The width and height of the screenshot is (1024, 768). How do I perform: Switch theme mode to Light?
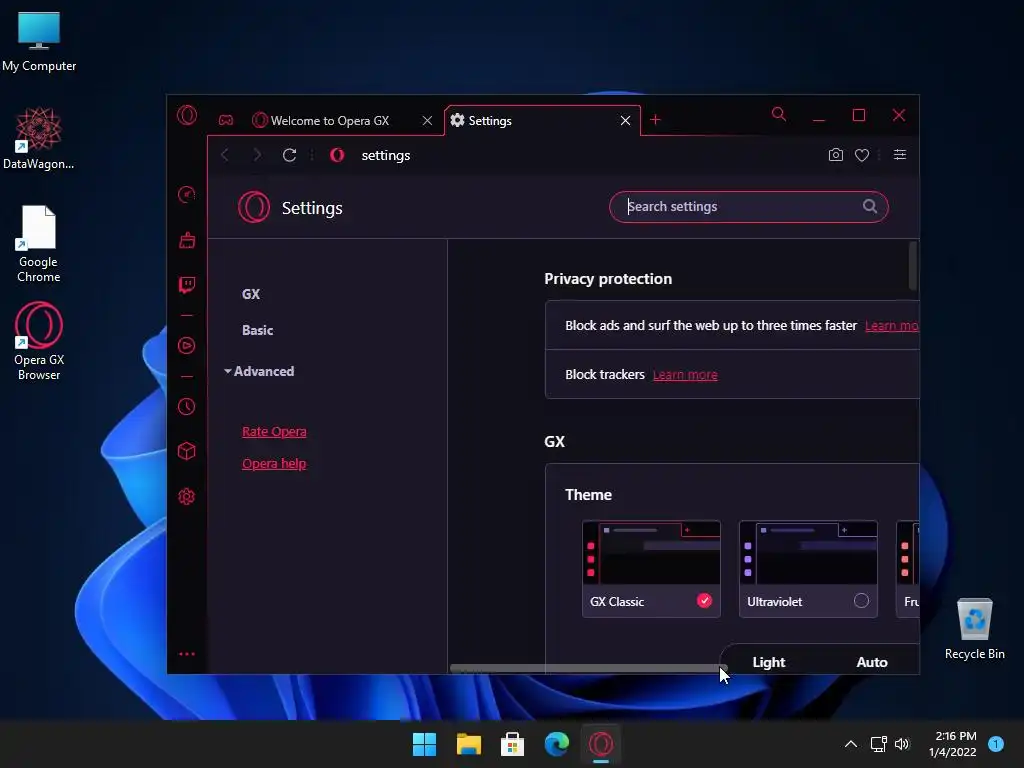tap(769, 662)
